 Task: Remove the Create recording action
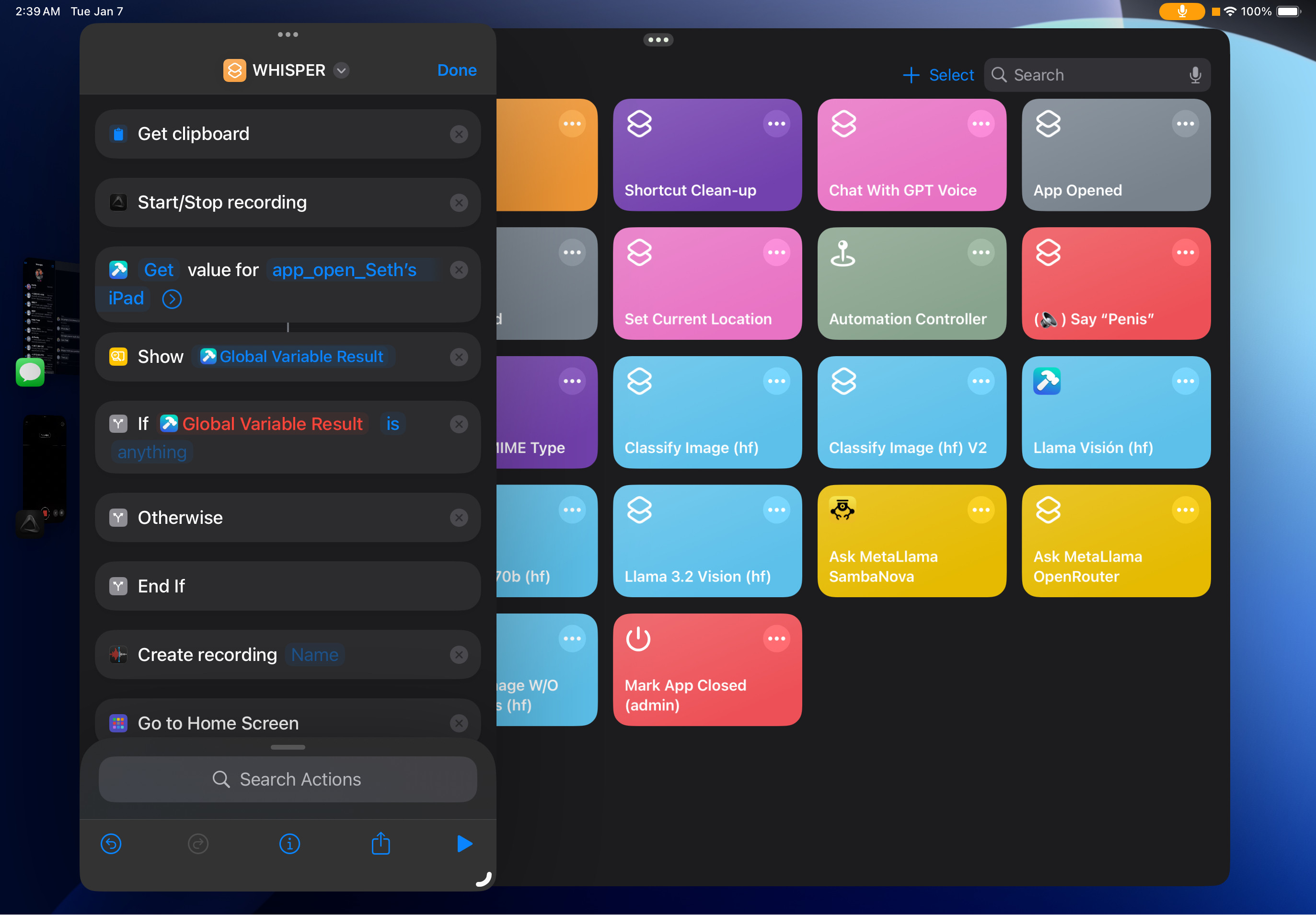(459, 655)
